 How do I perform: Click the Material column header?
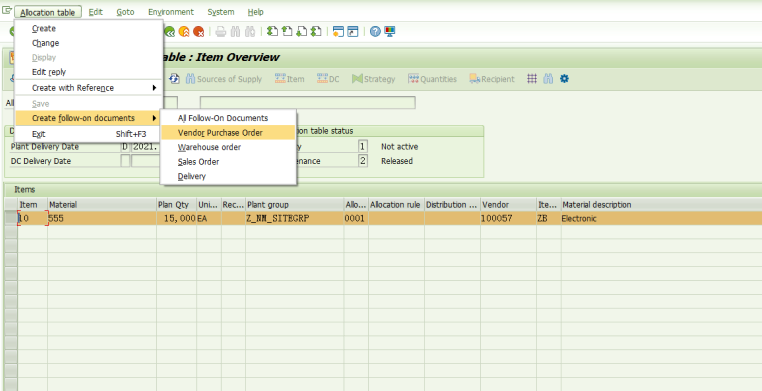coord(102,205)
